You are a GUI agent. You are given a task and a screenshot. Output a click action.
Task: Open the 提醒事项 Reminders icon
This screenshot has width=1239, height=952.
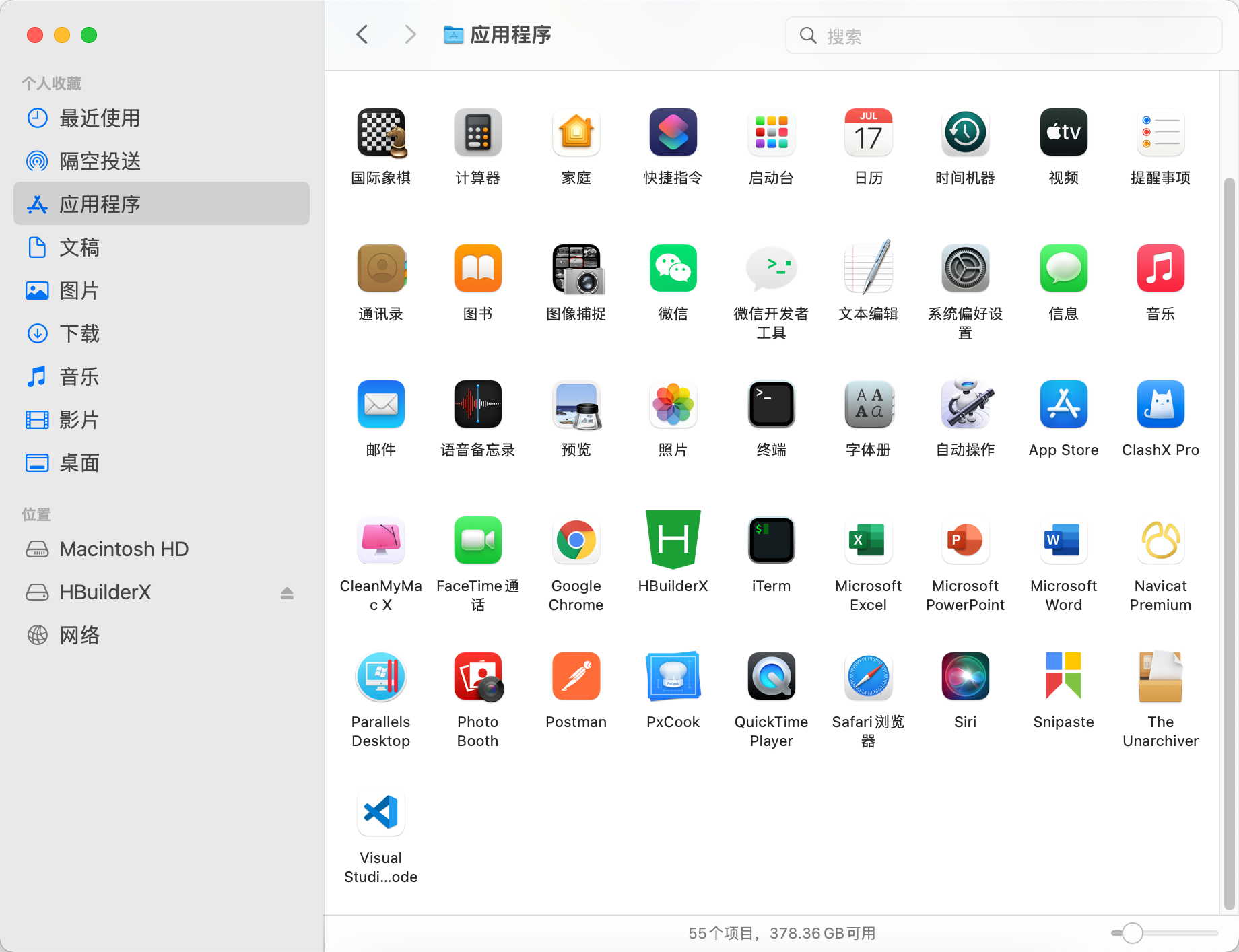[1161, 133]
